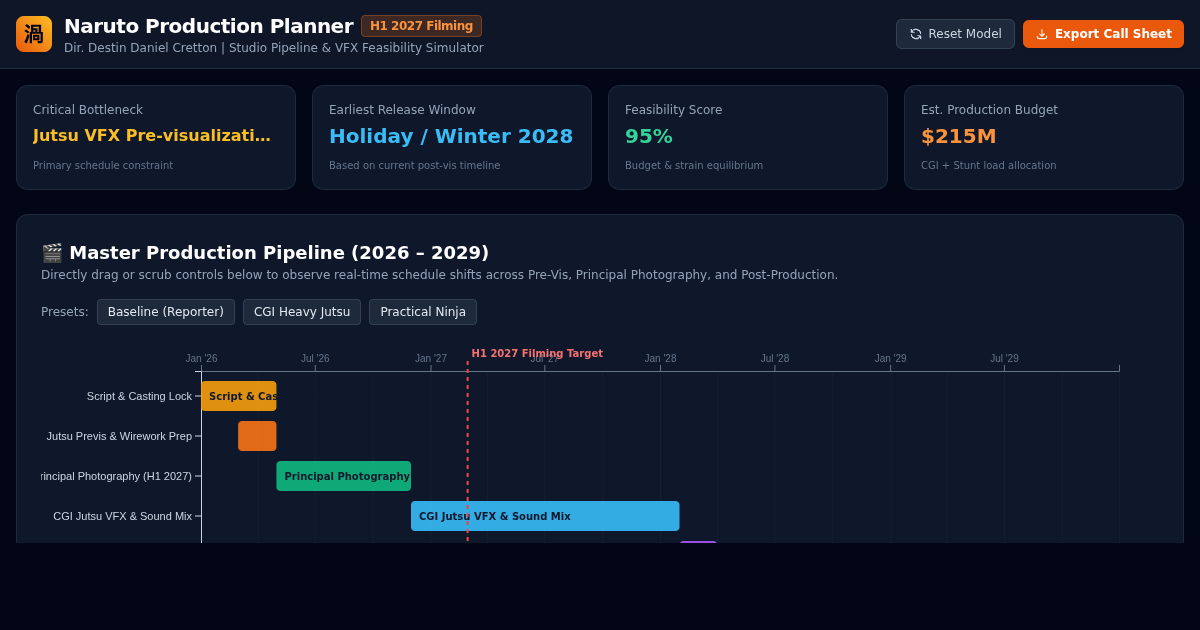Image resolution: width=1200 pixels, height=630 pixels.
Task: Apply the Baseline (Reporter) preset
Action: coord(166,312)
